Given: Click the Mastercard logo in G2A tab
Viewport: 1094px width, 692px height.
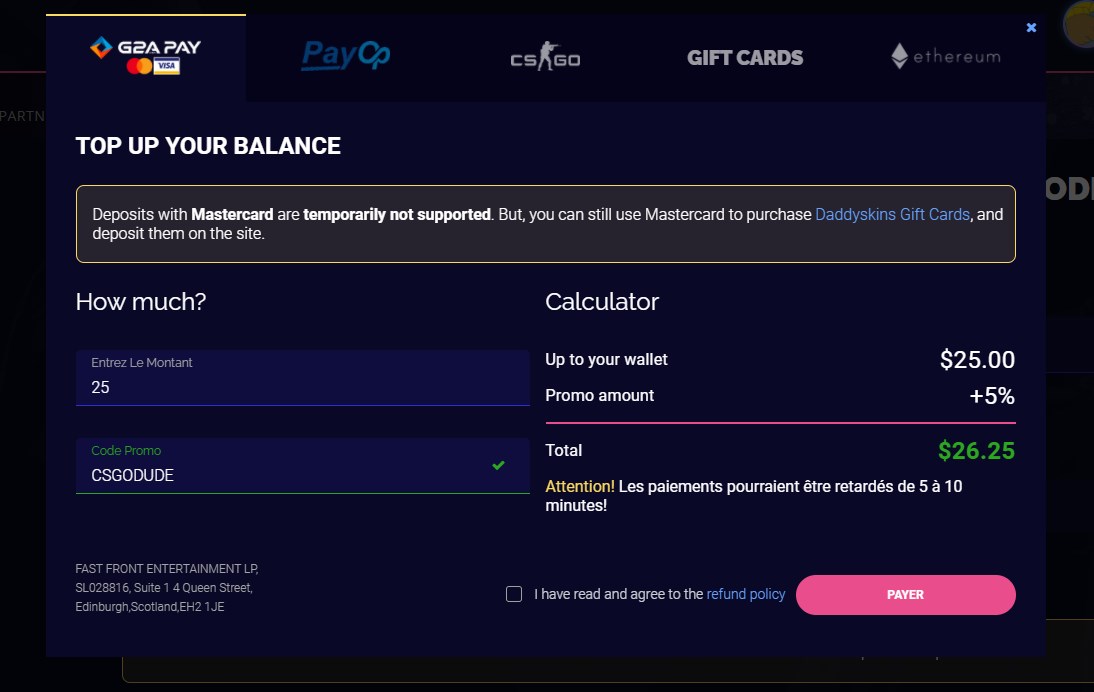Looking at the screenshot, I should pos(139,67).
